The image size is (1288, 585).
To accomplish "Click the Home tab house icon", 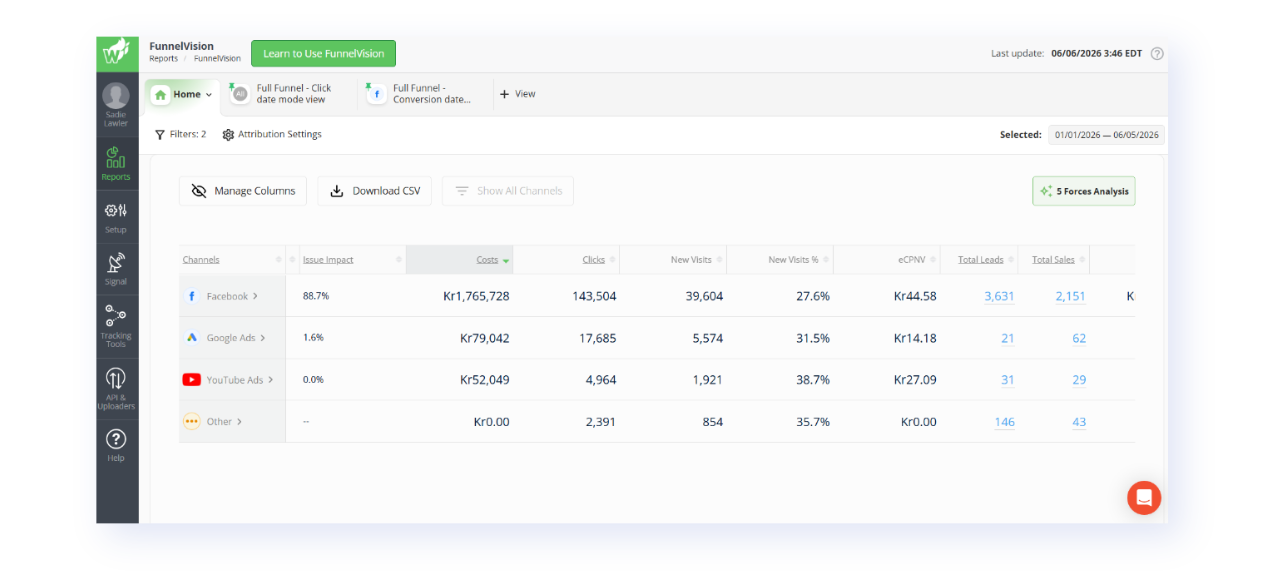I will point(161,95).
